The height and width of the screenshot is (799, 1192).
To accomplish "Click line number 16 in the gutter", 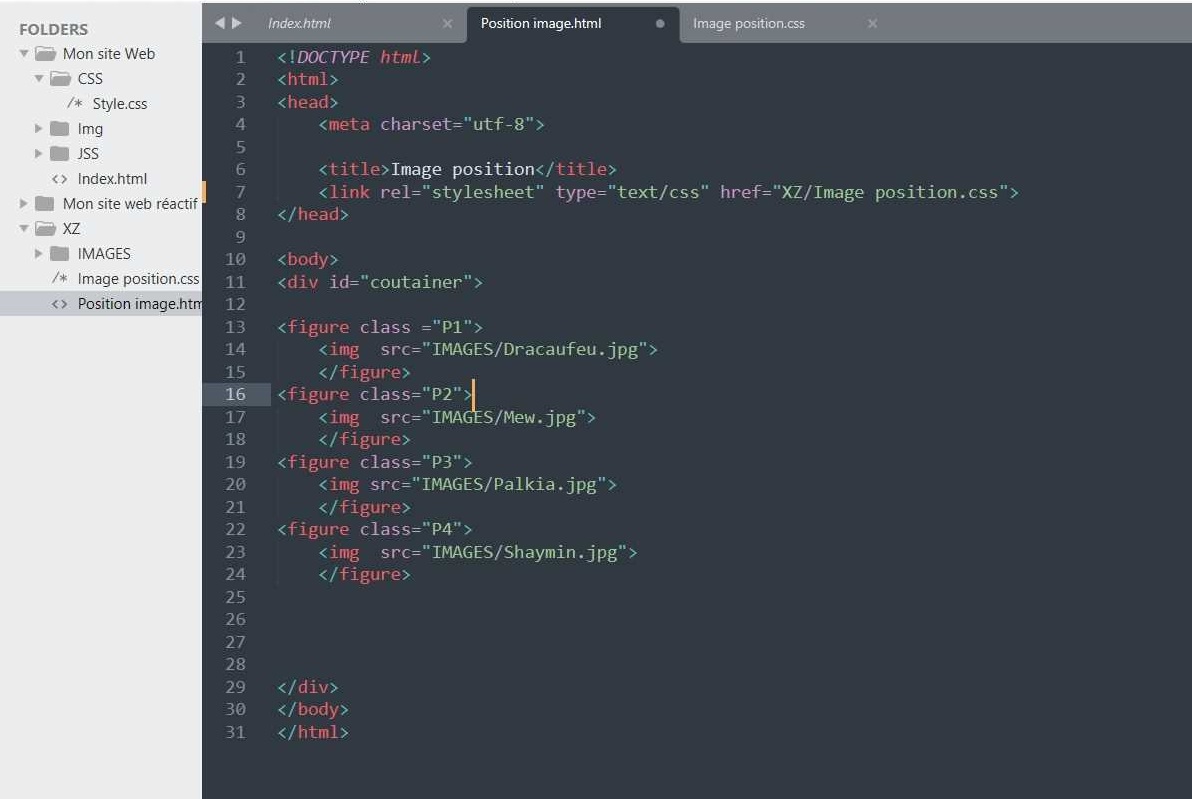I will (236, 395).
